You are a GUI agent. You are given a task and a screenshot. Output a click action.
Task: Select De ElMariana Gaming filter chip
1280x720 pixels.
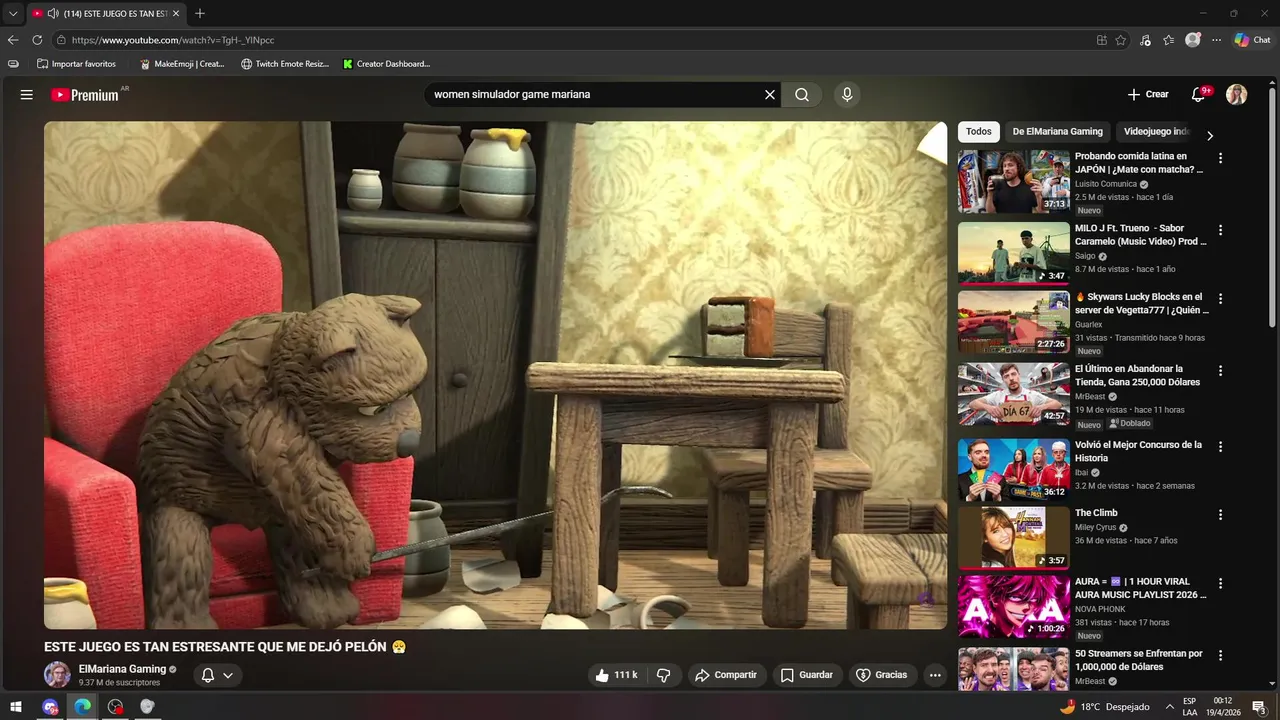click(1057, 131)
